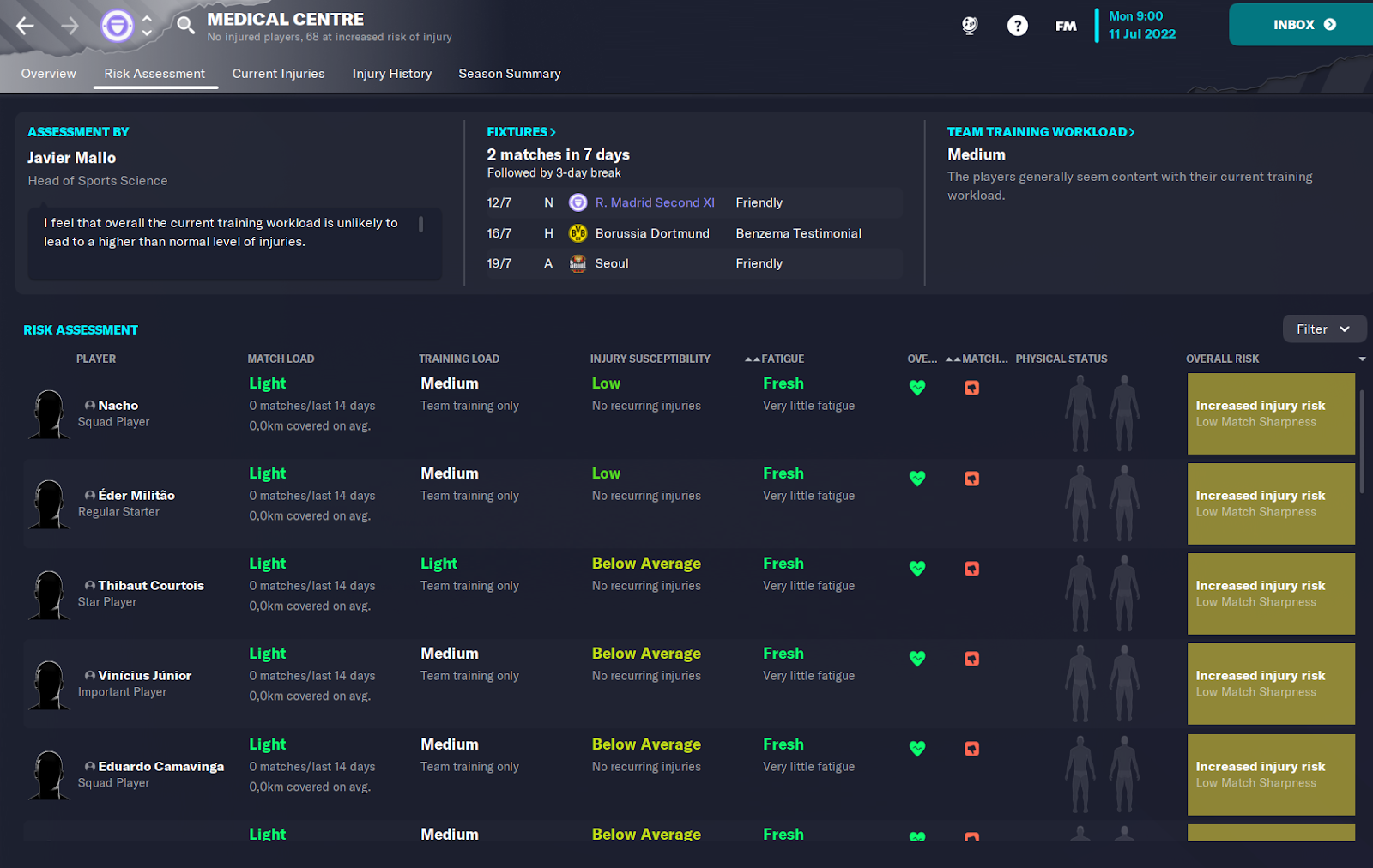Viewport: 1373px width, 868px height.
Task: Click the search magnifier icon
Action: click(x=185, y=25)
